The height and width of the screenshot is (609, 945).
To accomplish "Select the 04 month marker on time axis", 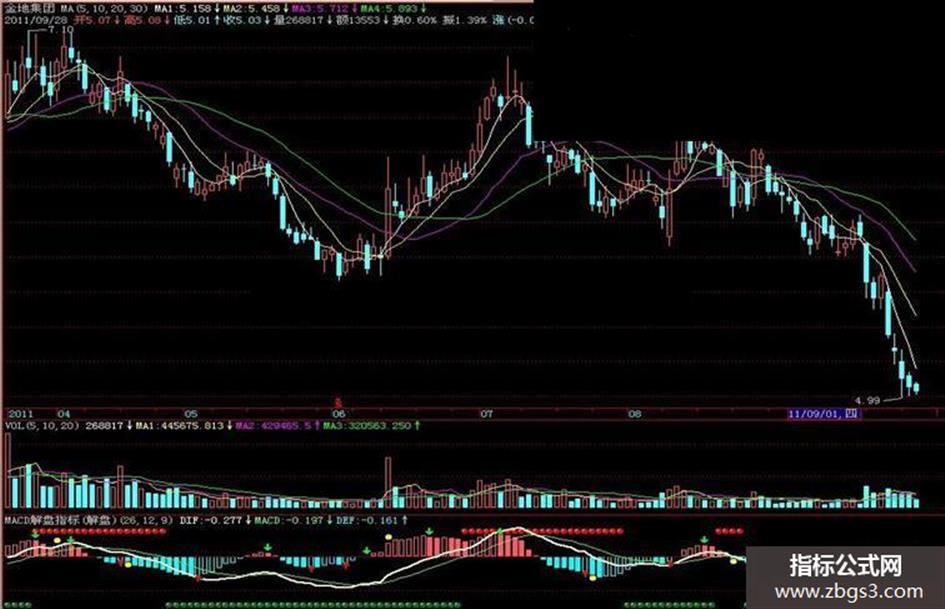I will pyautogui.click(x=63, y=414).
